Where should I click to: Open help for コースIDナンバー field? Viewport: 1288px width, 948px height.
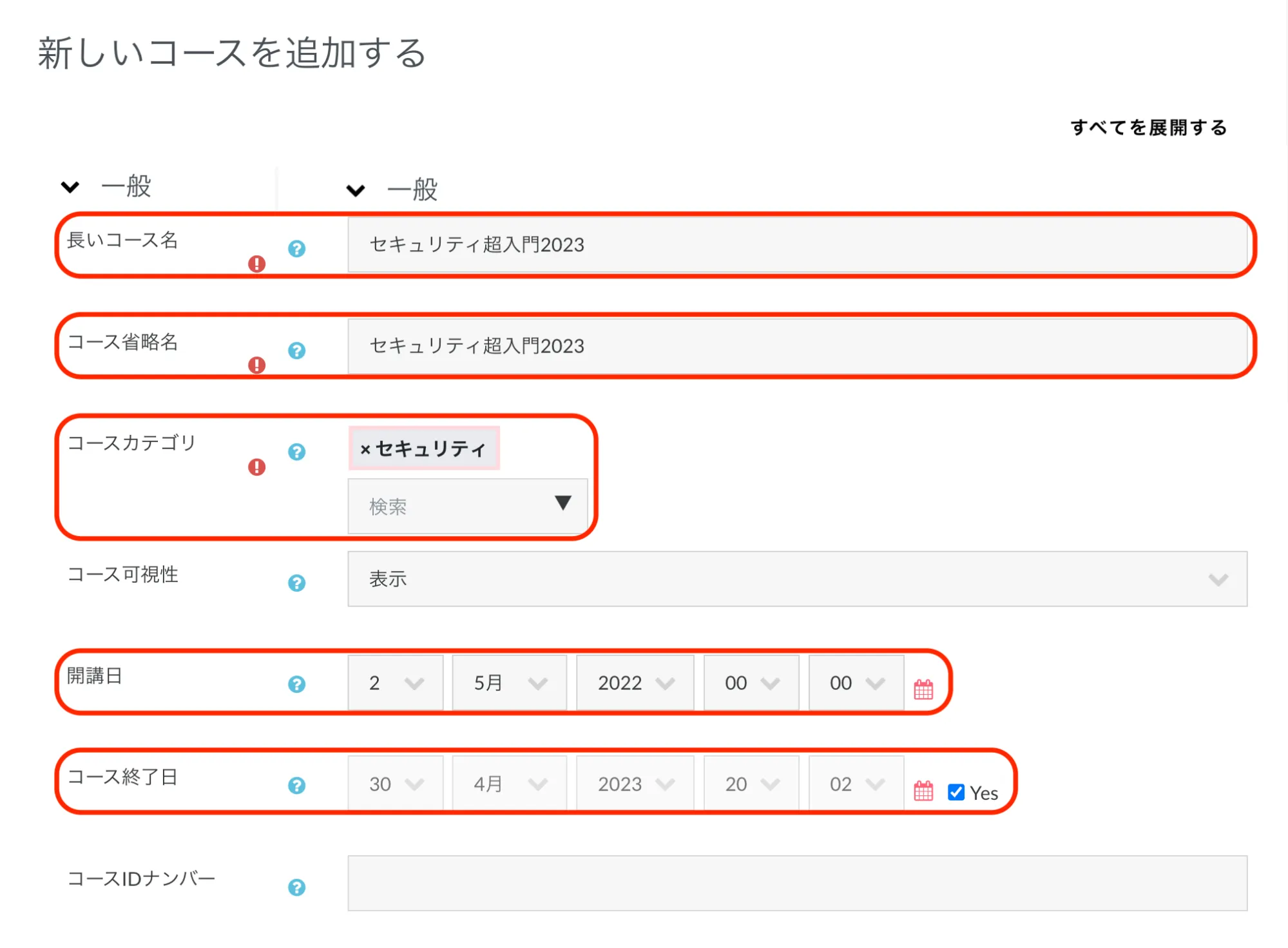[x=296, y=887]
